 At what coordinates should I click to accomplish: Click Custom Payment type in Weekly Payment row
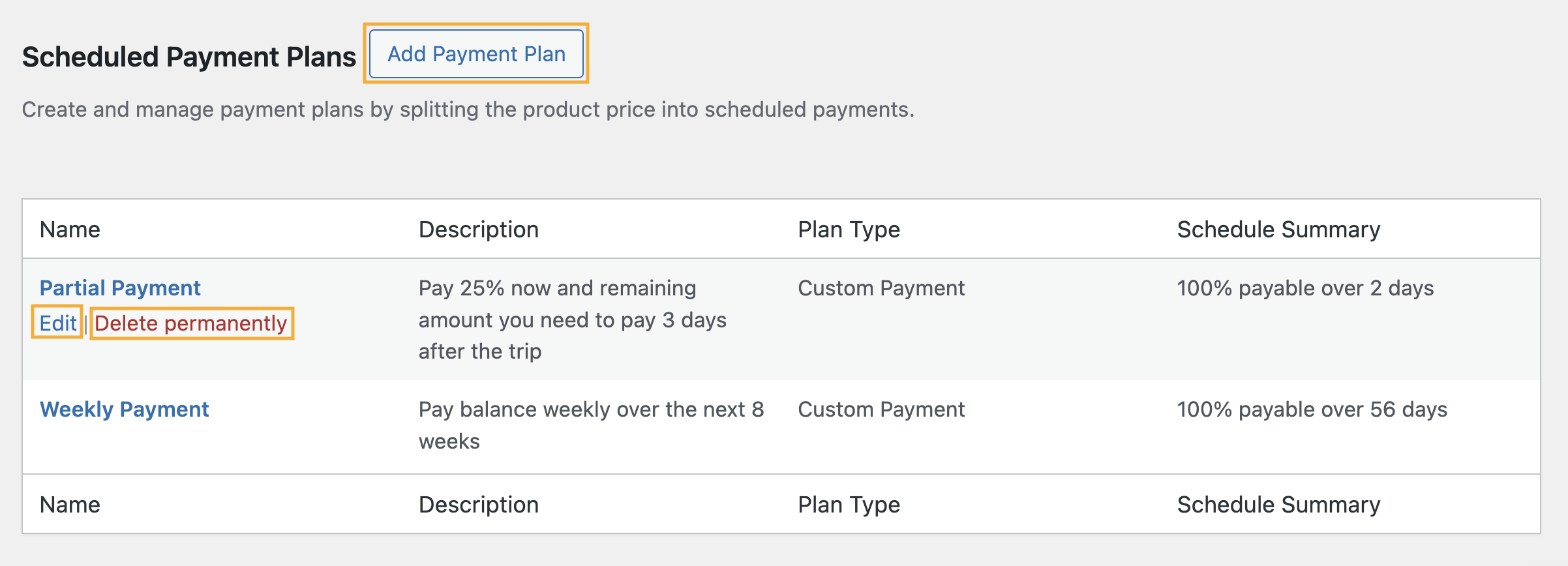[881, 410]
